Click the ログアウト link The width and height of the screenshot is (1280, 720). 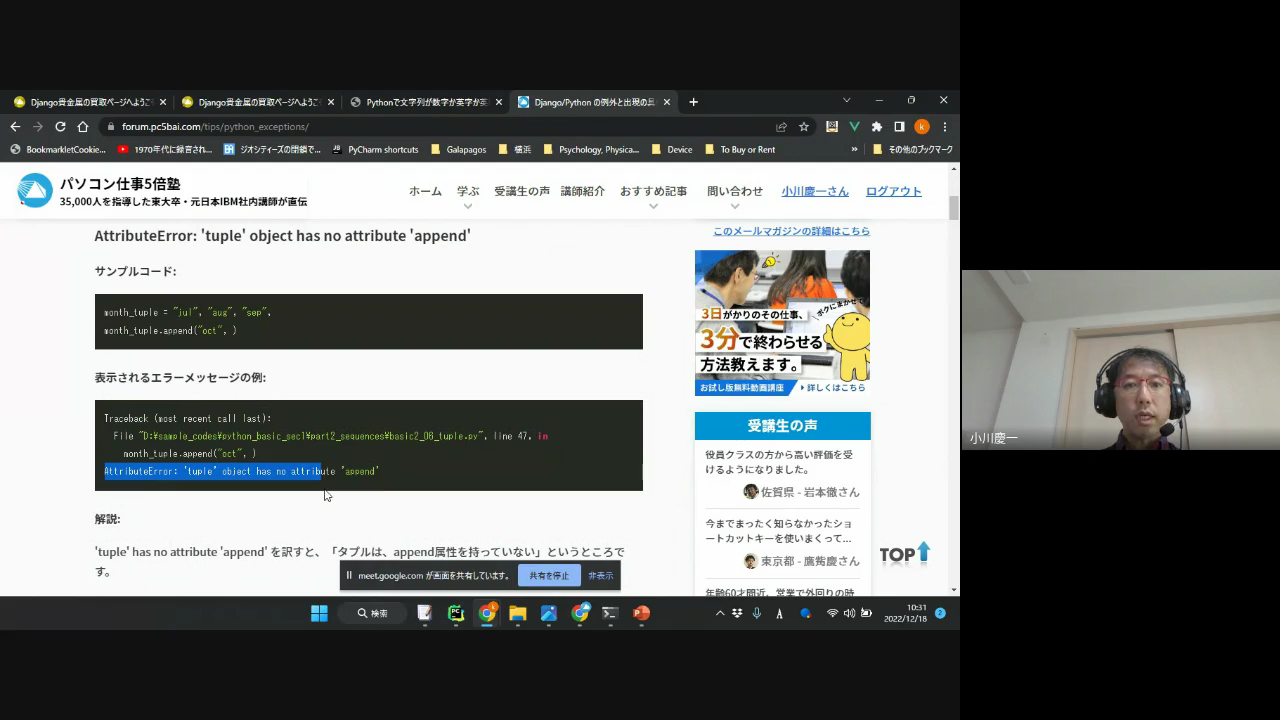click(x=893, y=191)
